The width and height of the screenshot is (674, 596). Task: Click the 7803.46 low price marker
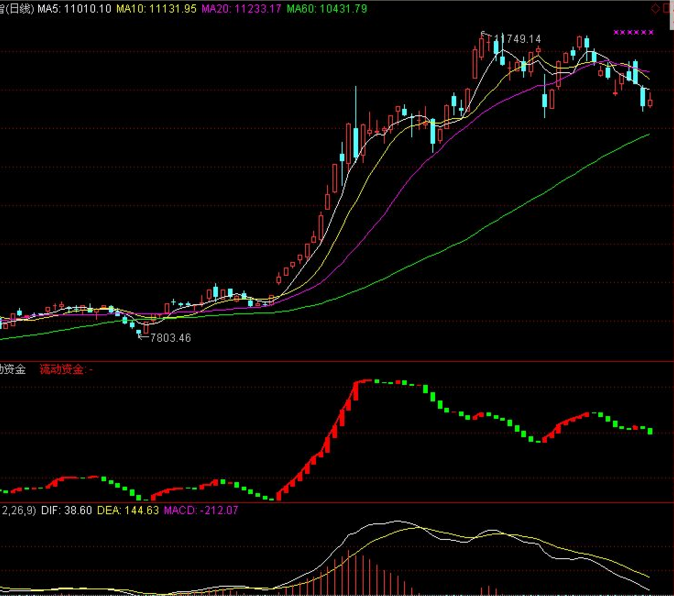point(170,338)
